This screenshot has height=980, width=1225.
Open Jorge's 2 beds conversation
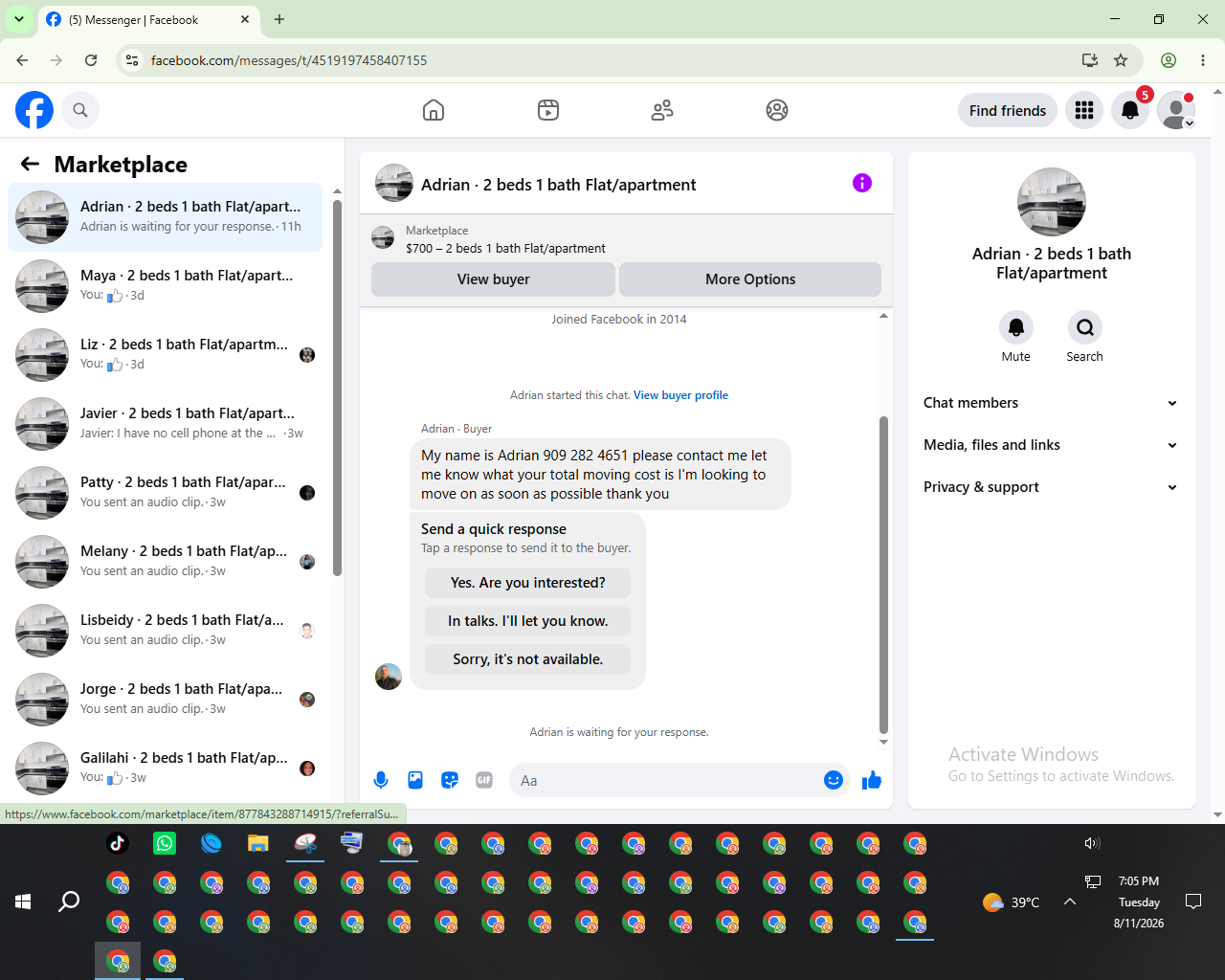pos(165,700)
